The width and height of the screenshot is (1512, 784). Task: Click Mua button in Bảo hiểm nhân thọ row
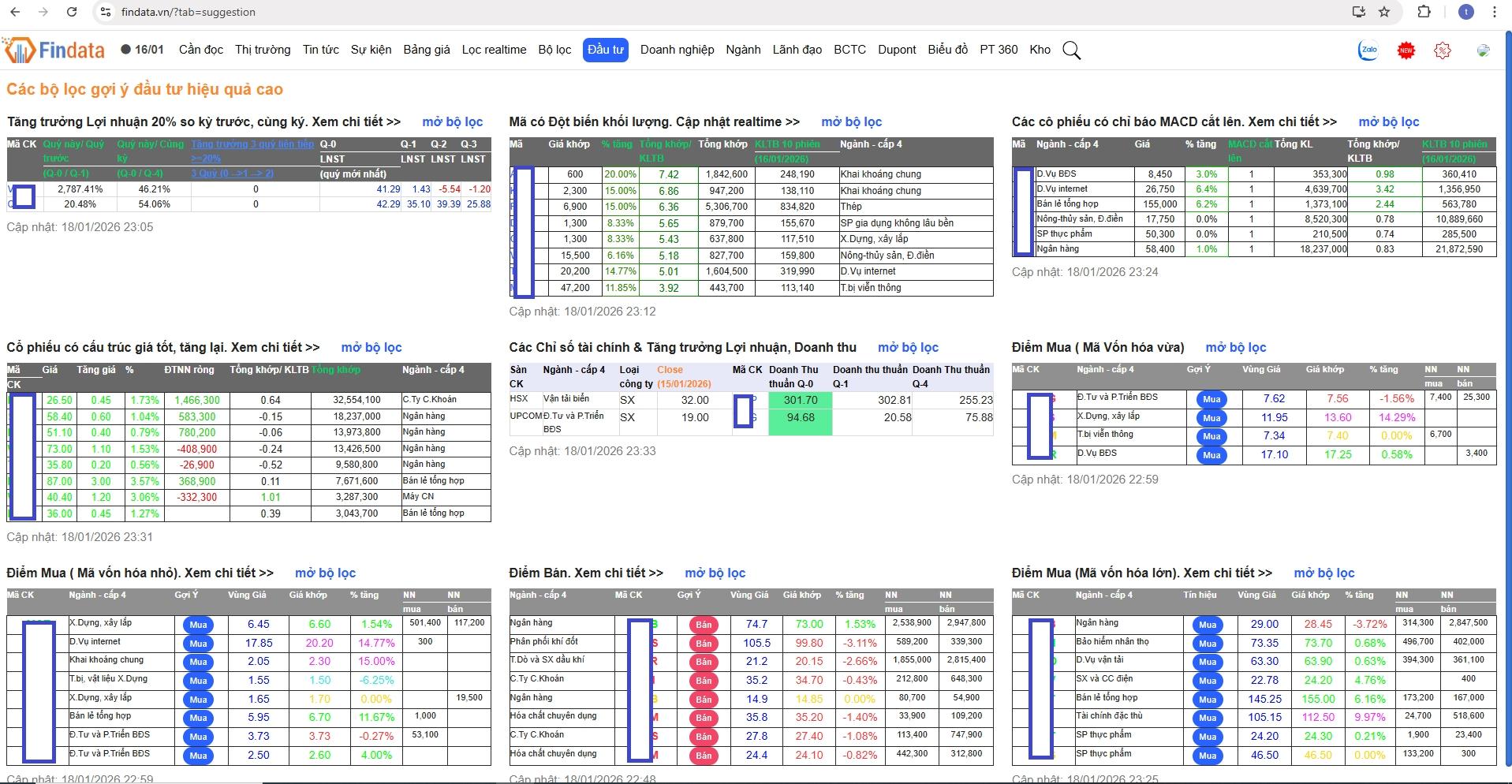pyautogui.click(x=1208, y=643)
